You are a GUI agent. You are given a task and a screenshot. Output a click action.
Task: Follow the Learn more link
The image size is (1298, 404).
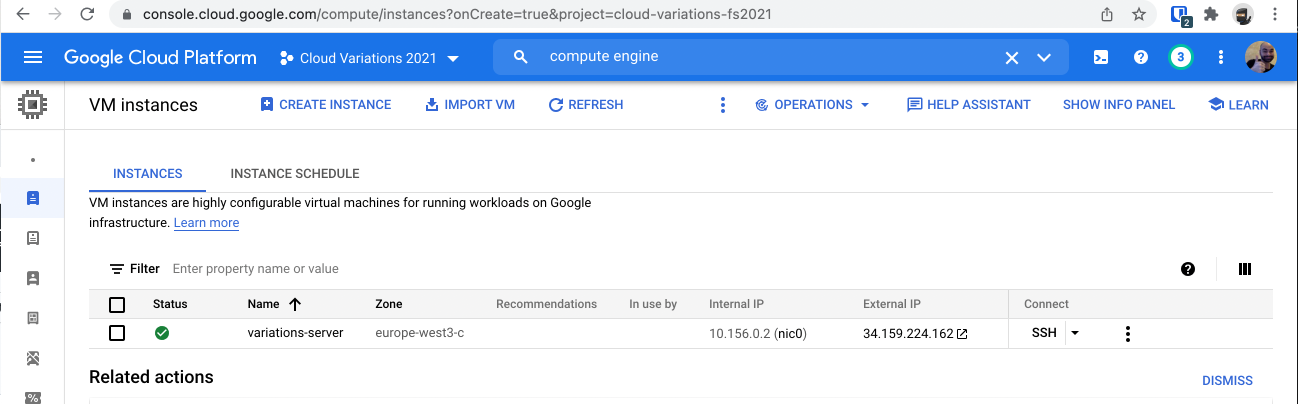tap(206, 223)
